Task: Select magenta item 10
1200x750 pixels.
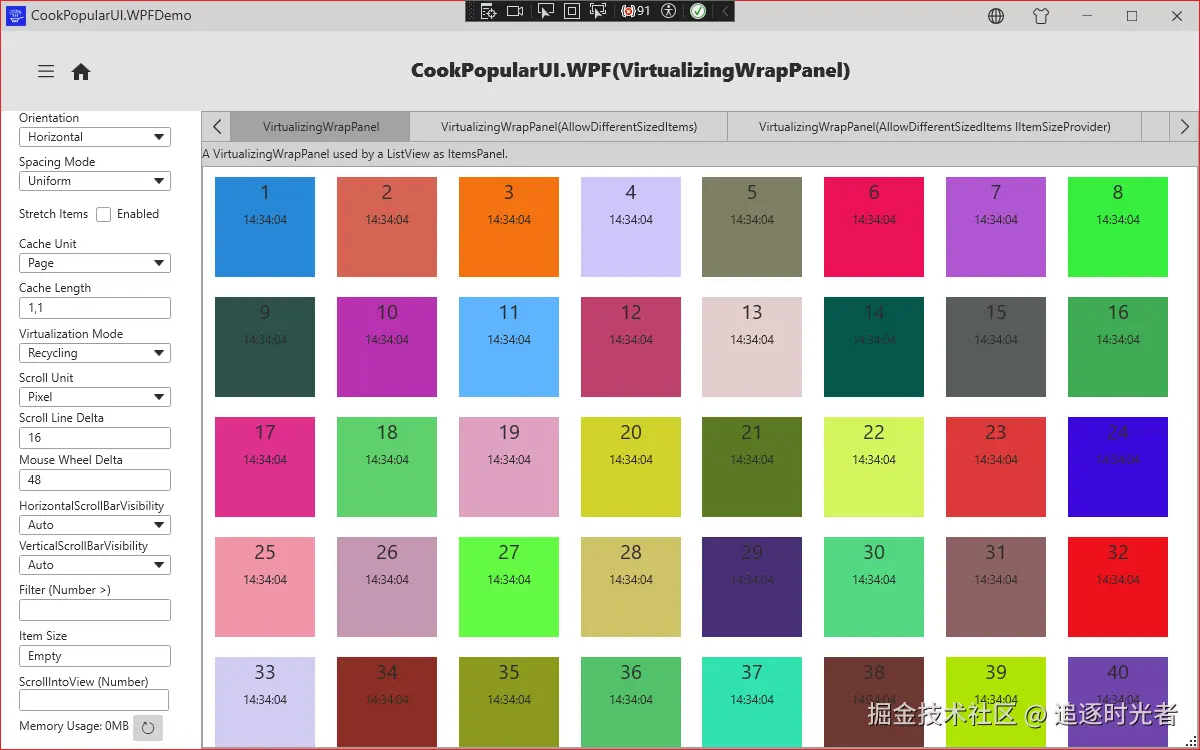Action: click(387, 347)
